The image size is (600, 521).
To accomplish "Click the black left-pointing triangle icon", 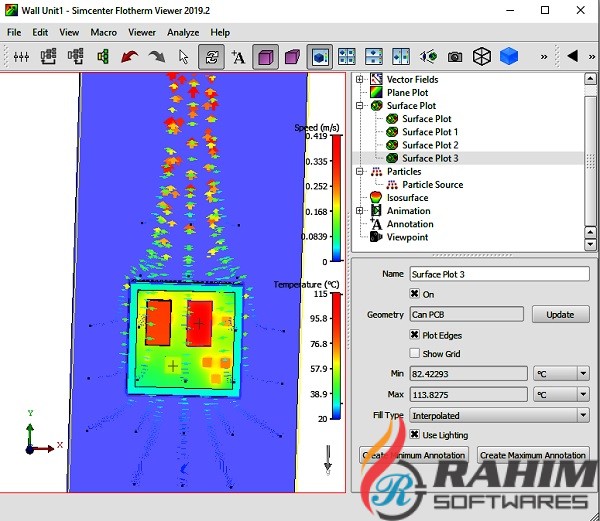I will tap(572, 56).
